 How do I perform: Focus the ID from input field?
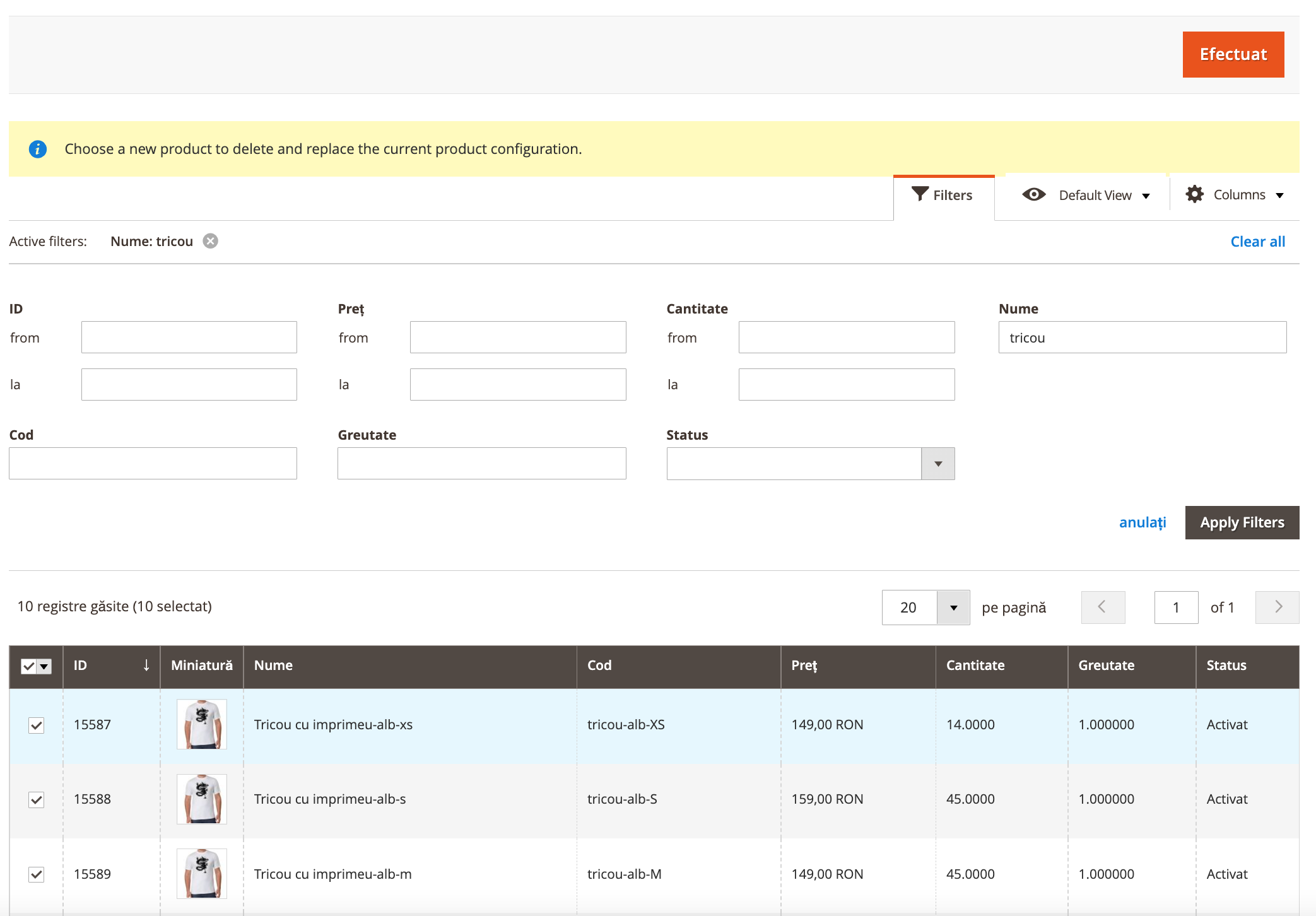point(189,338)
